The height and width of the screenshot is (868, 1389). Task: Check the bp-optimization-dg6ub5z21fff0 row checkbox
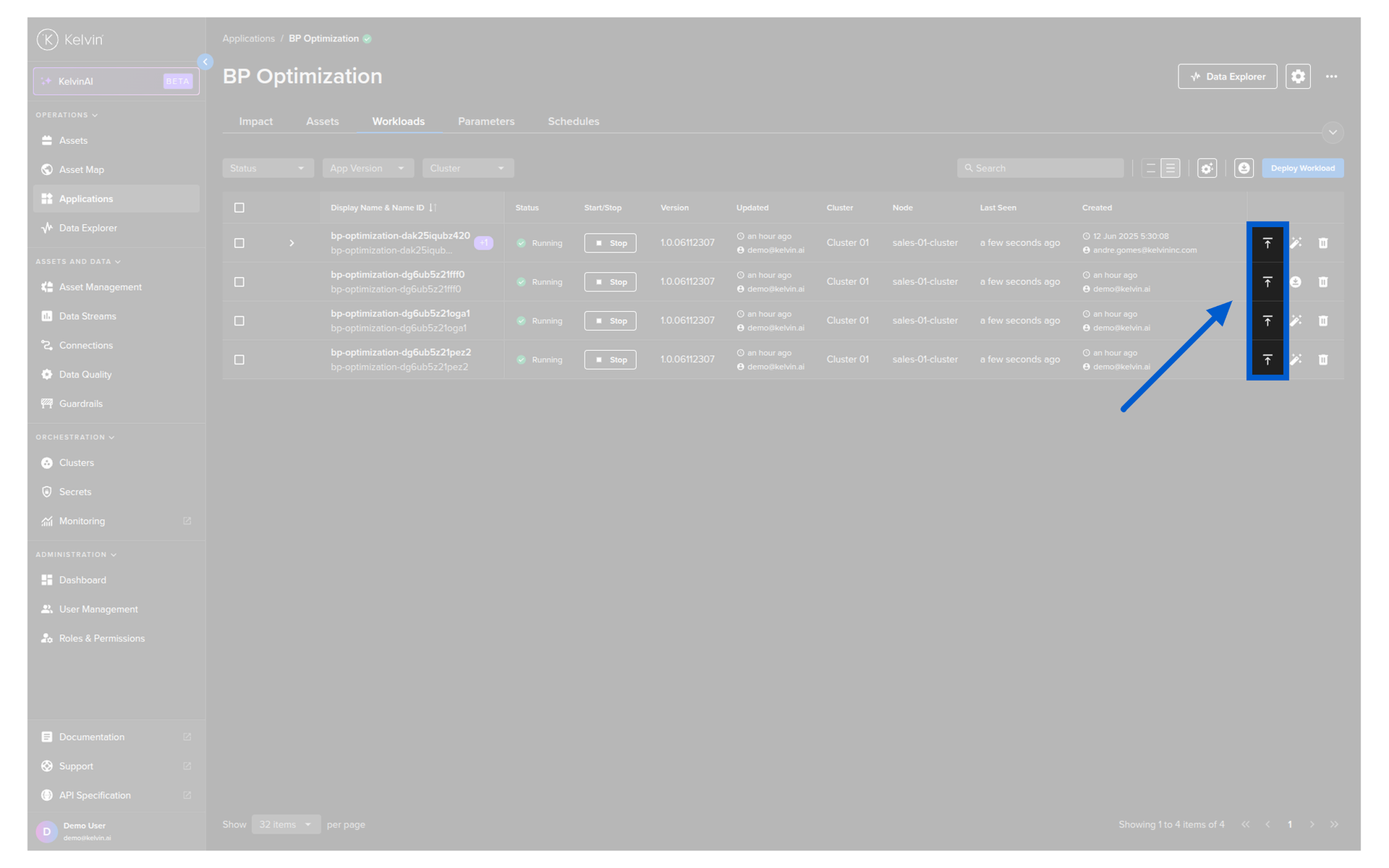239,282
